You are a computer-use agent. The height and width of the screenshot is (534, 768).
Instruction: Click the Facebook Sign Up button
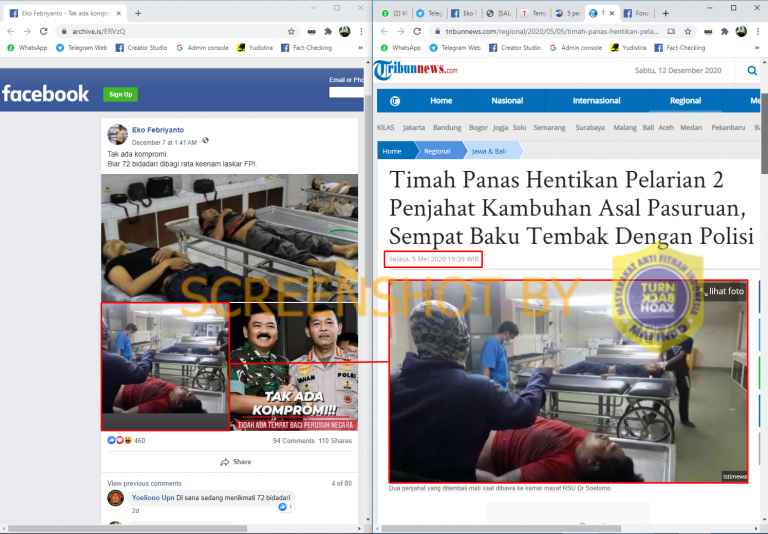point(120,95)
